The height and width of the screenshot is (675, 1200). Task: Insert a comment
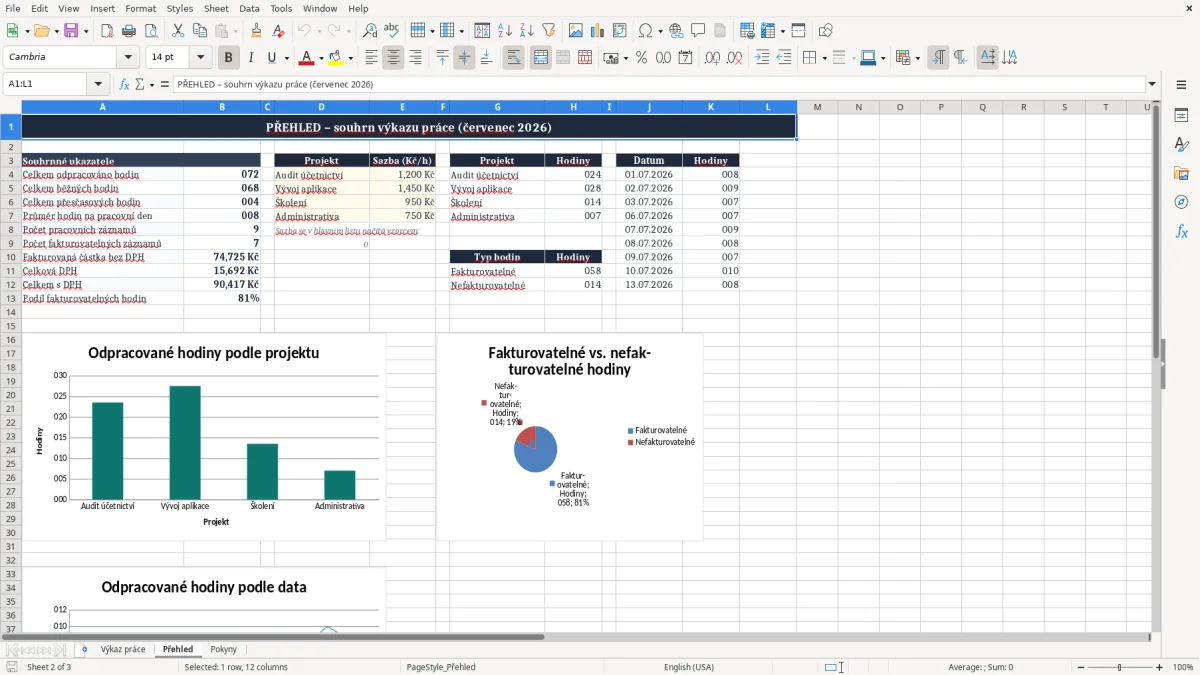pyautogui.click(x=698, y=31)
